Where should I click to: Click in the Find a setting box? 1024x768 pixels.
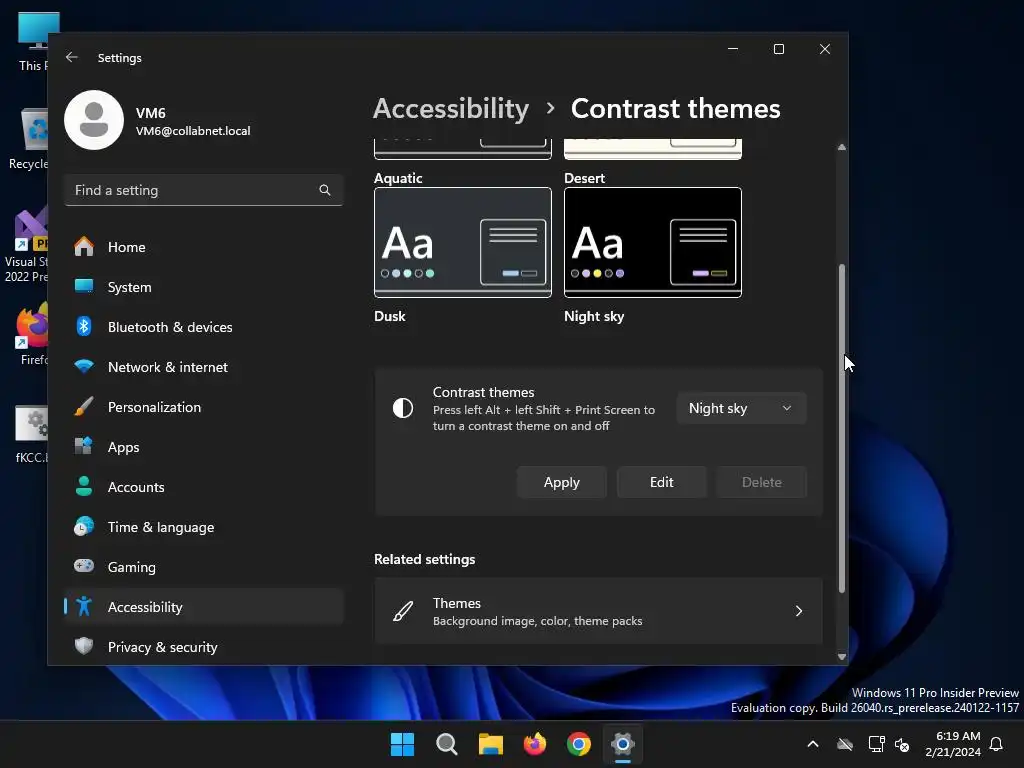pos(204,190)
